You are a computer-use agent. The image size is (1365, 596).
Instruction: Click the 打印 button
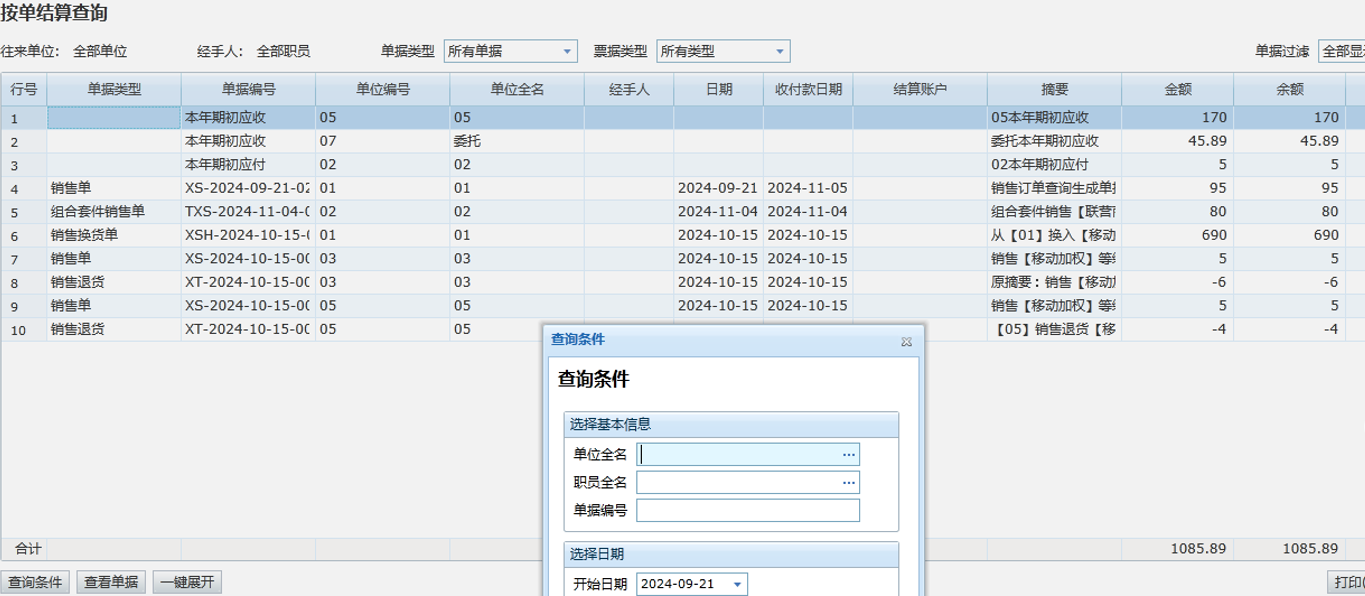(1345, 583)
